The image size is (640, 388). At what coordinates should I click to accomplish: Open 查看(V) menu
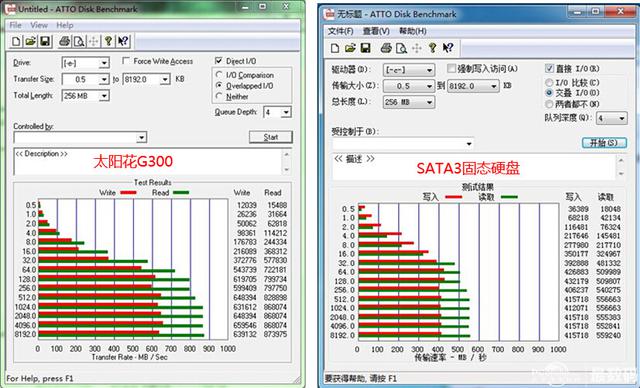(x=376, y=31)
